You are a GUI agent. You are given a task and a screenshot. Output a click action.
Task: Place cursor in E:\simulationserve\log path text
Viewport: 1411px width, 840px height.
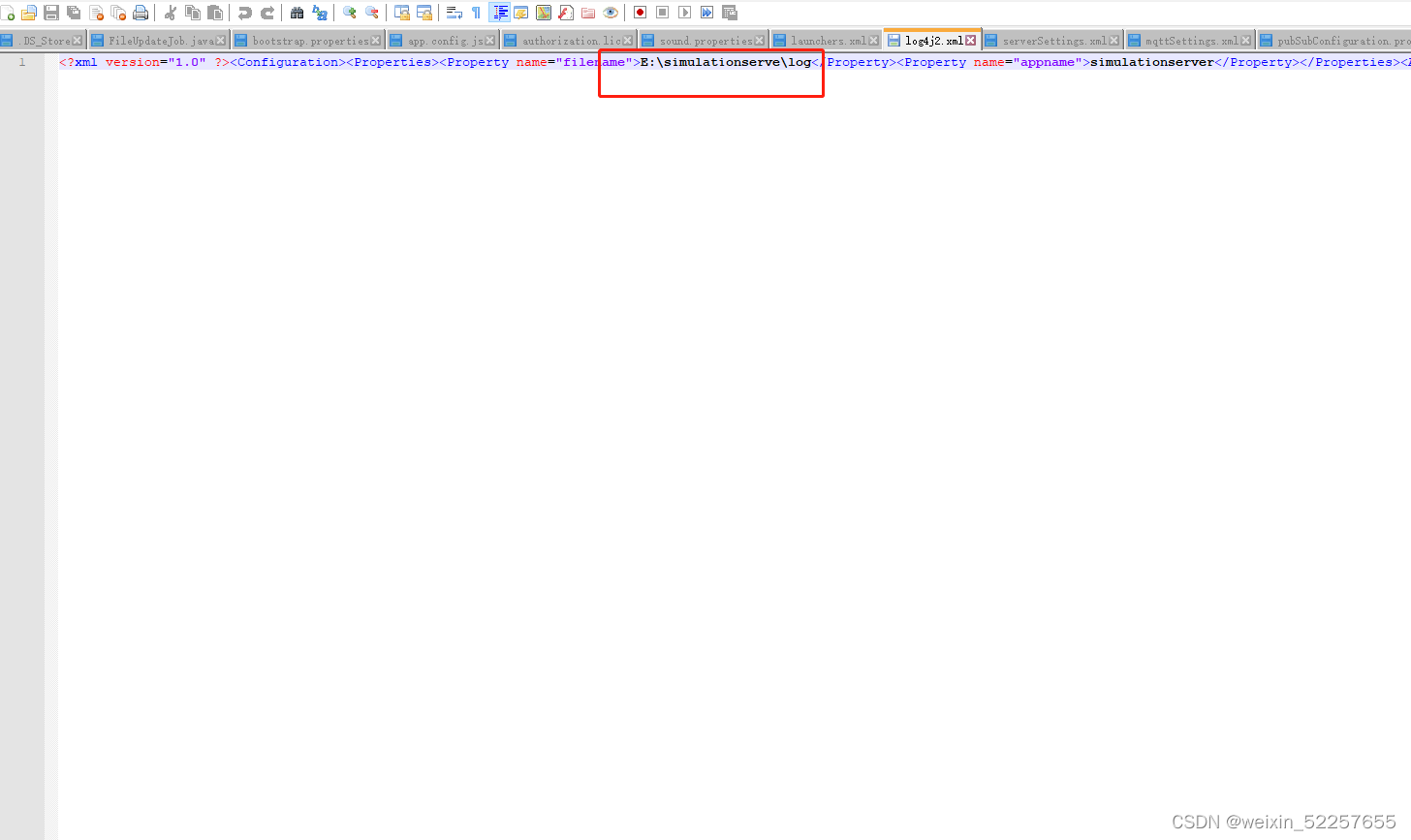point(726,62)
